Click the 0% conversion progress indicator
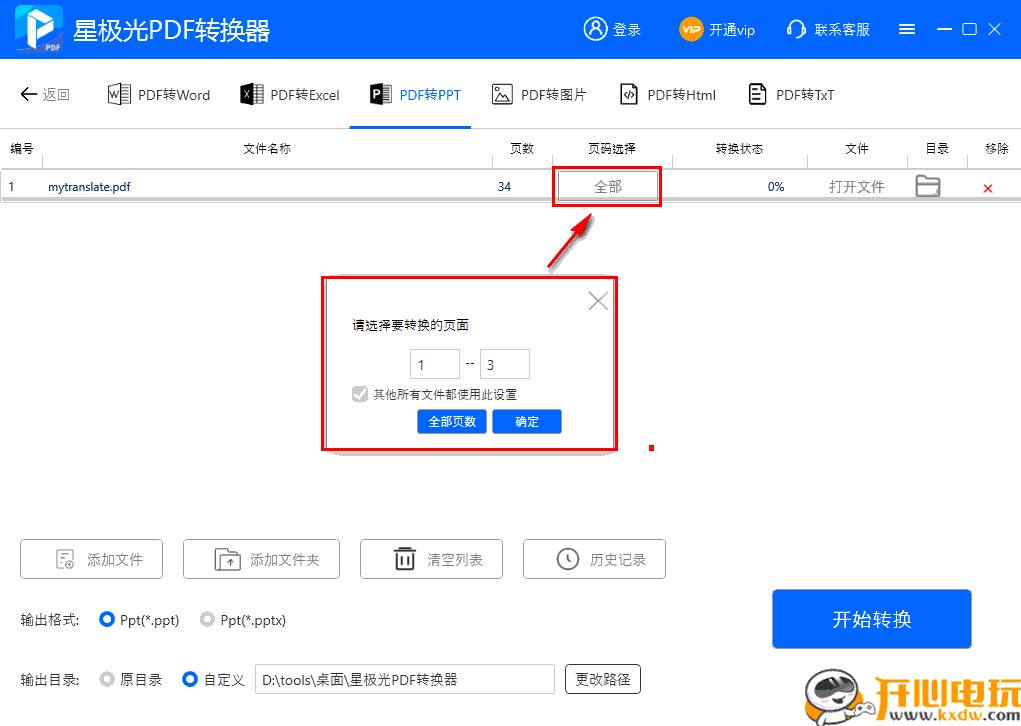 [776, 186]
